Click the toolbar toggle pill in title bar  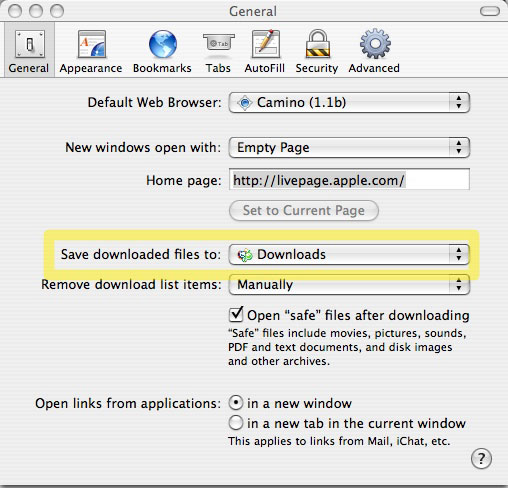[x=490, y=11]
